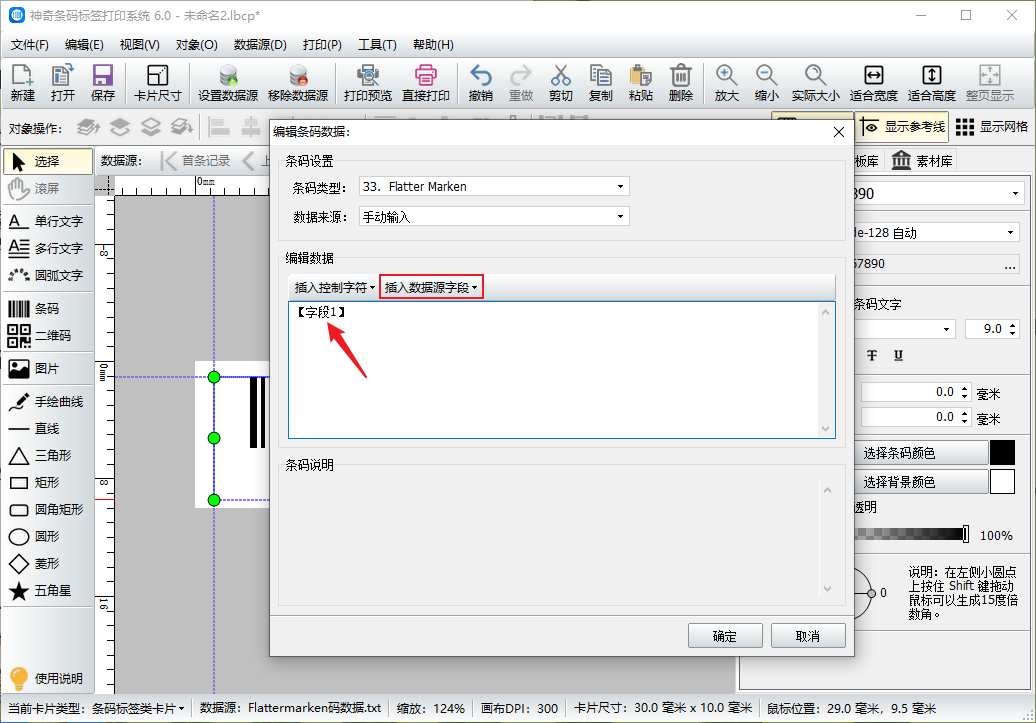Open font size 9.0 stepper
This screenshot has width=1036, height=723.
[1012, 329]
